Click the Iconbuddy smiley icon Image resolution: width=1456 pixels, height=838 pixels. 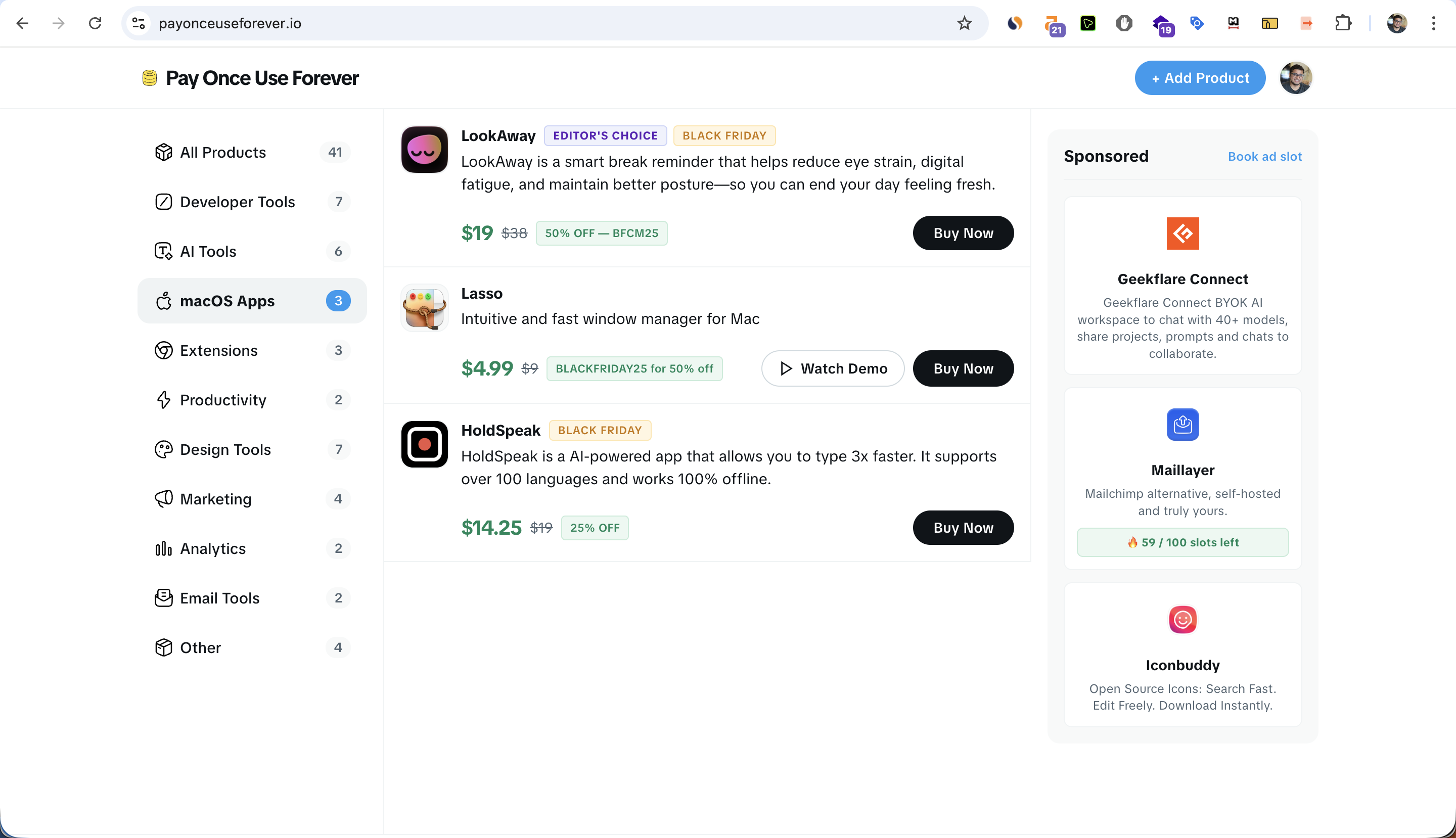pos(1182,620)
